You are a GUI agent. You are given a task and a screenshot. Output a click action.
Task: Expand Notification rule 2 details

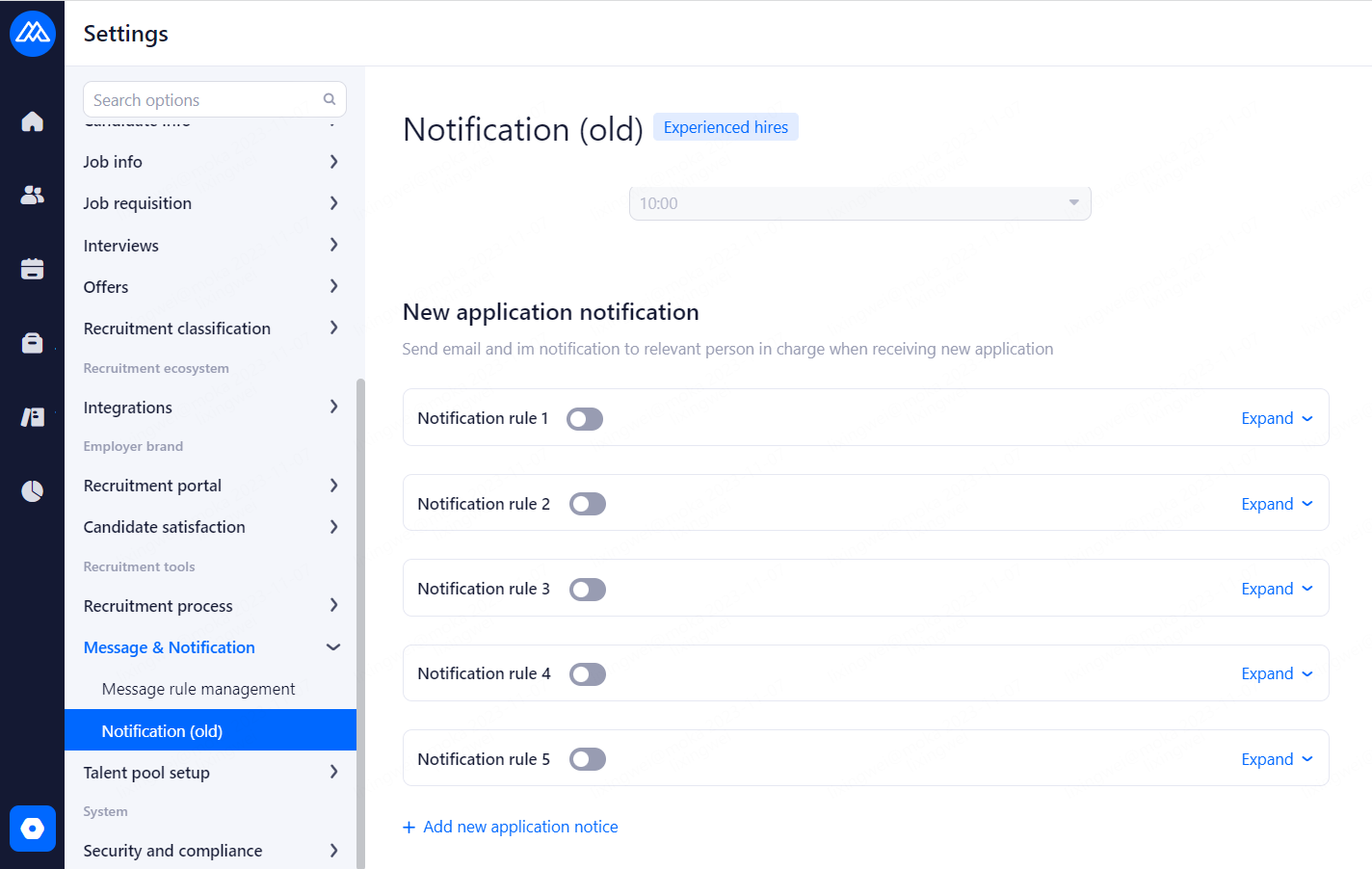click(1276, 504)
